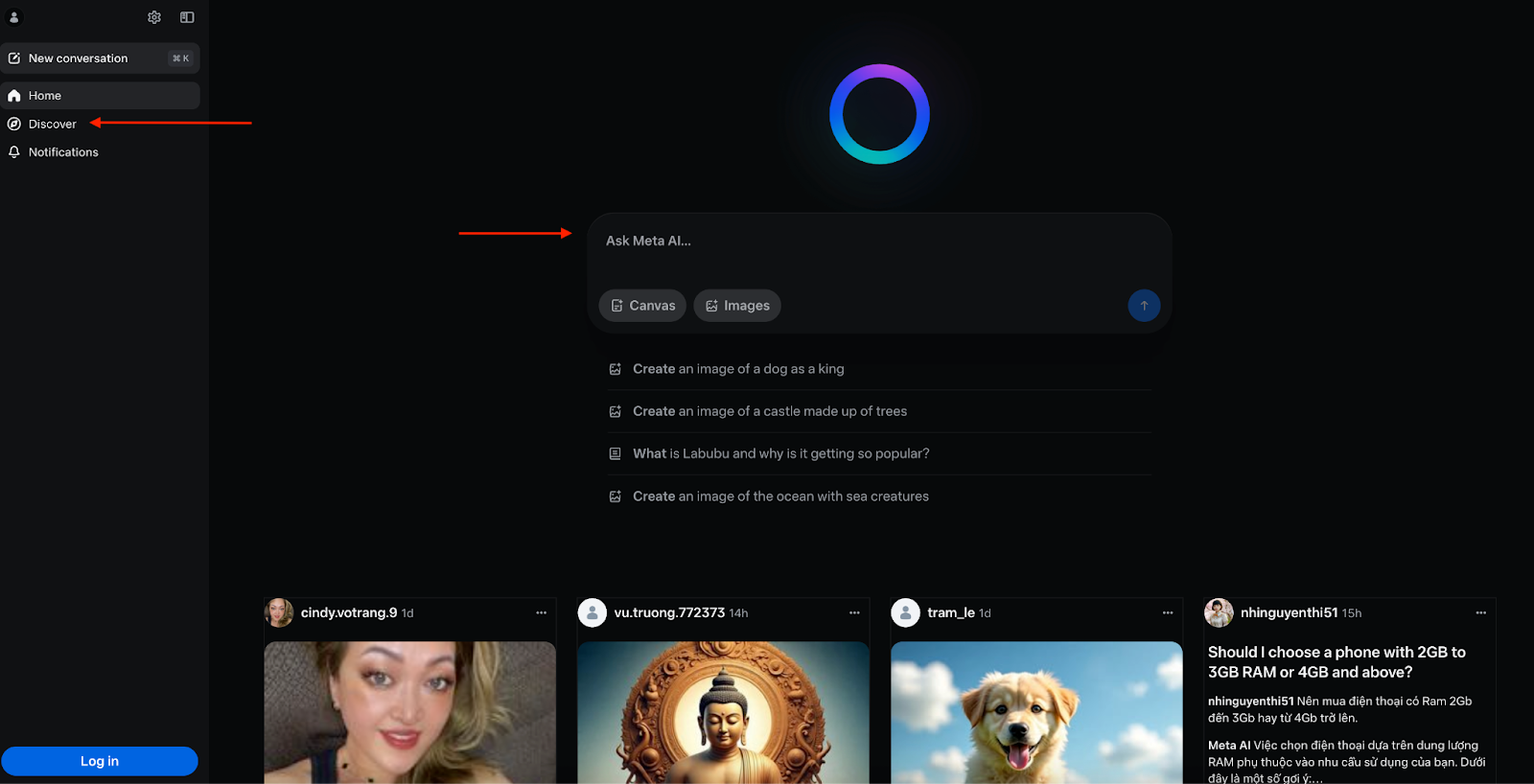Choose 'What is Labubu' suggestion
1534x784 pixels.
pos(879,453)
